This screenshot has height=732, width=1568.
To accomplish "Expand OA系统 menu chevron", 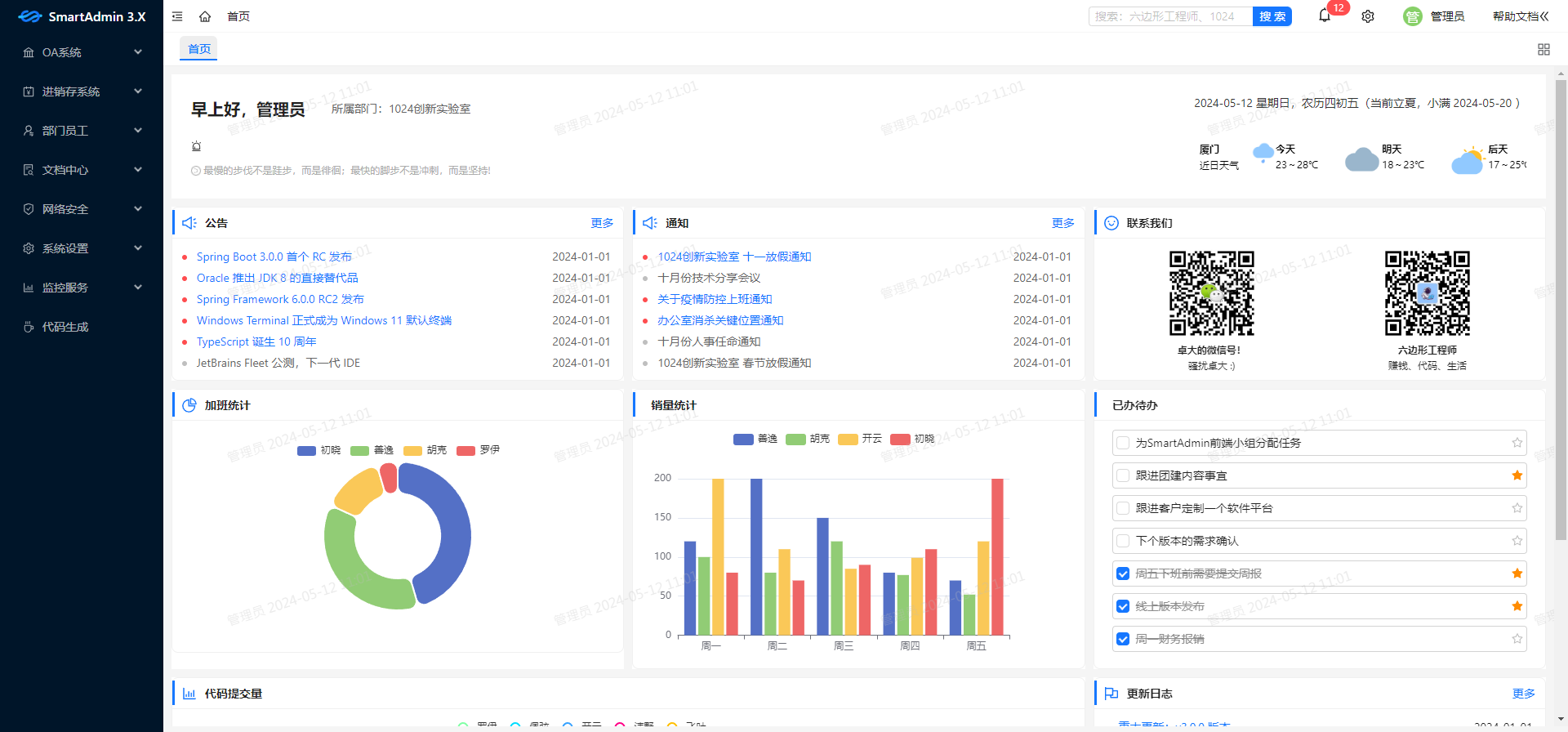I will [x=138, y=52].
